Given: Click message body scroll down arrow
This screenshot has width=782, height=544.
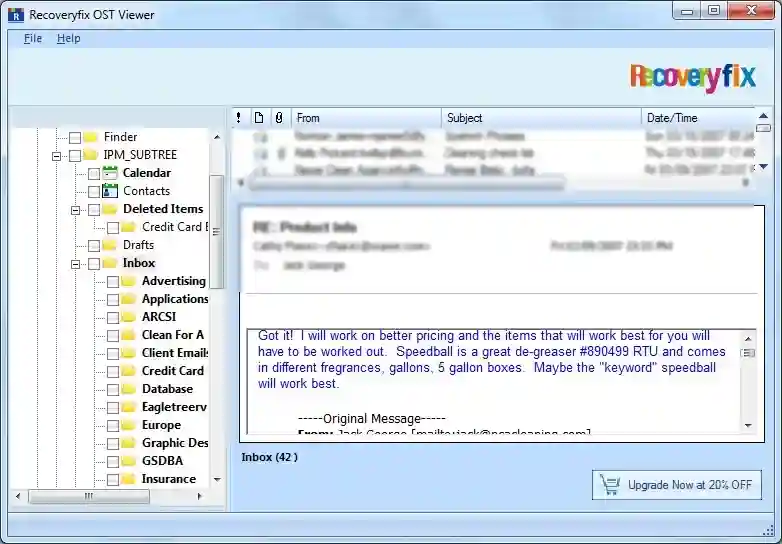Looking at the screenshot, I should (748, 425).
